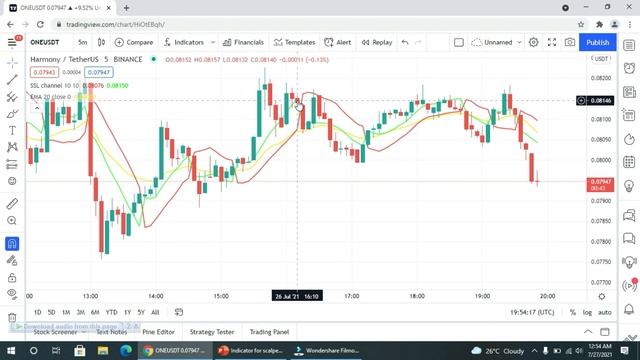Open the public chats panel icon
The width and height of the screenshot is (640, 360).
[629, 215]
